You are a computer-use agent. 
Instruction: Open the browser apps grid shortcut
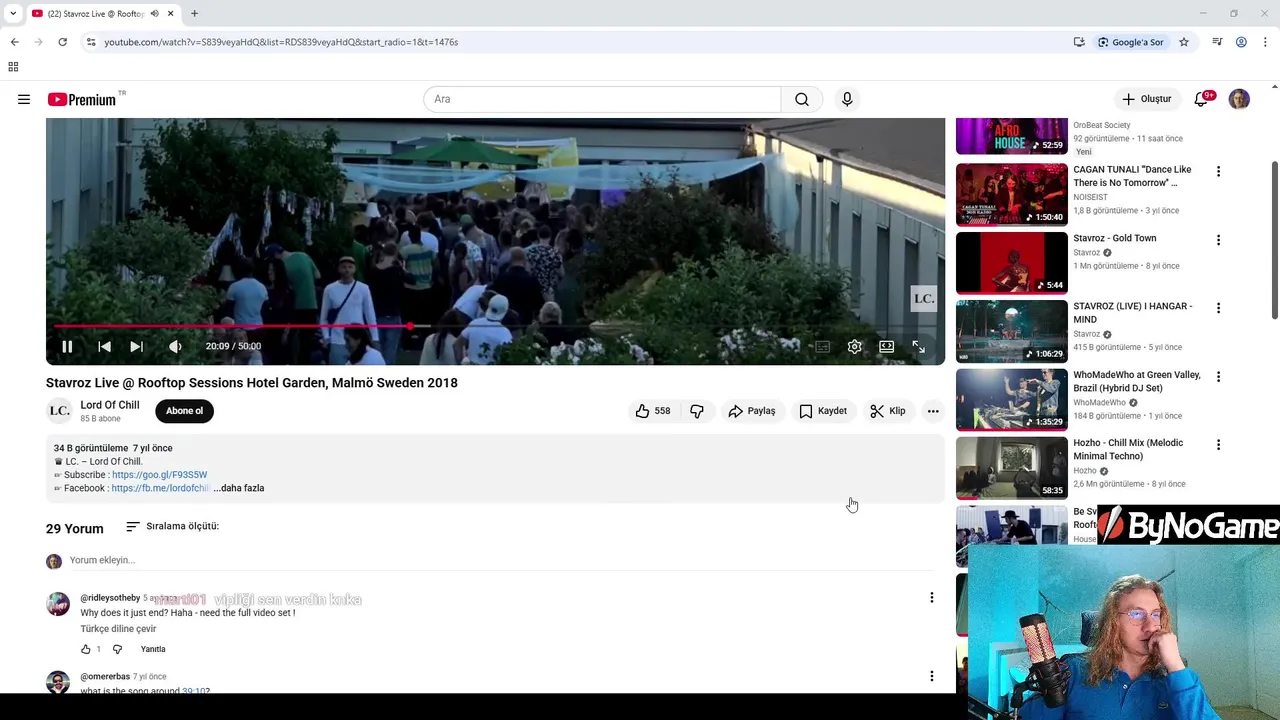13,67
